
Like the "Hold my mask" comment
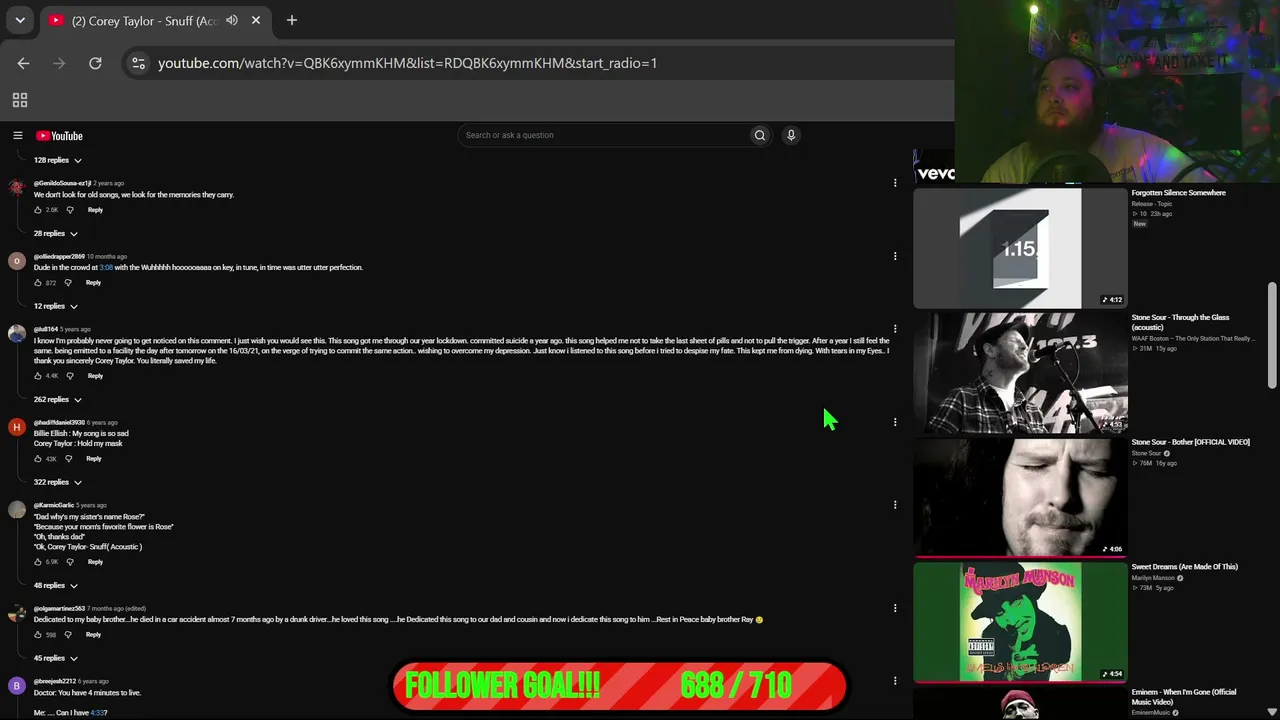38,459
